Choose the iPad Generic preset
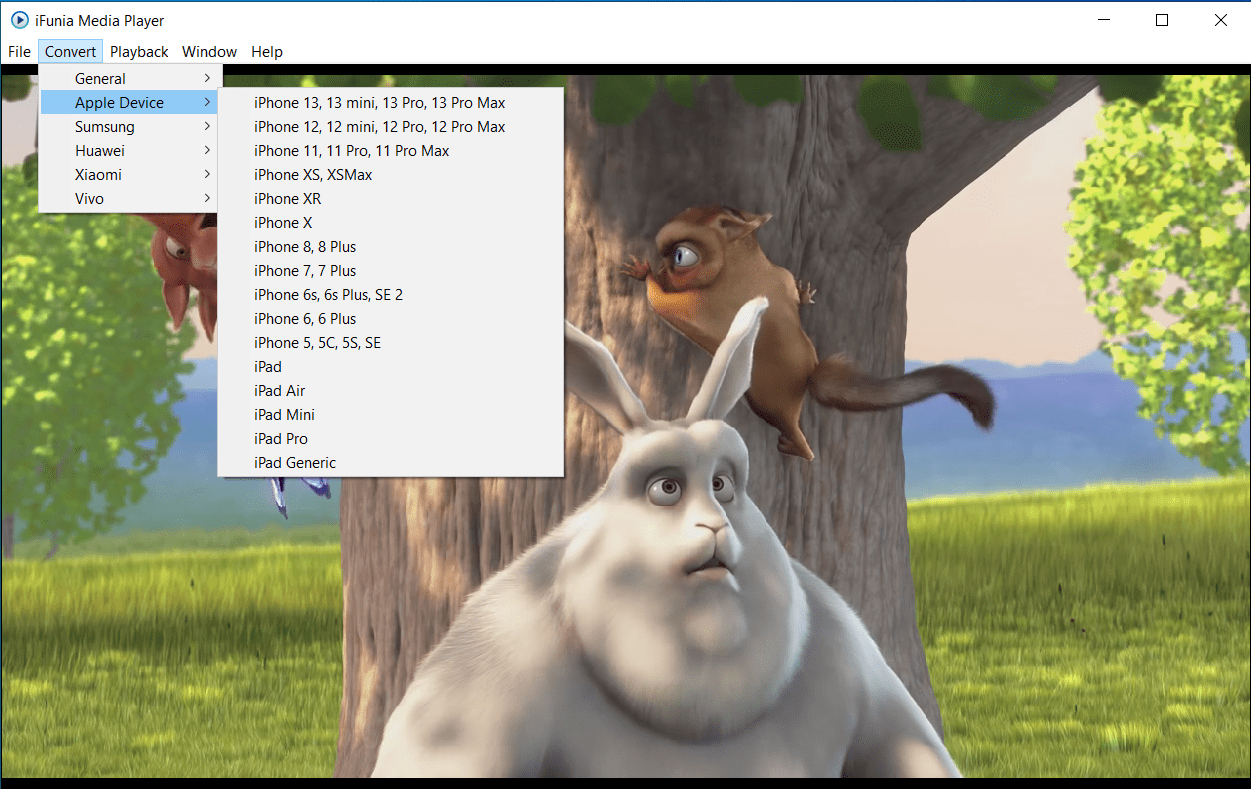This screenshot has width=1251, height=789. 391,463
